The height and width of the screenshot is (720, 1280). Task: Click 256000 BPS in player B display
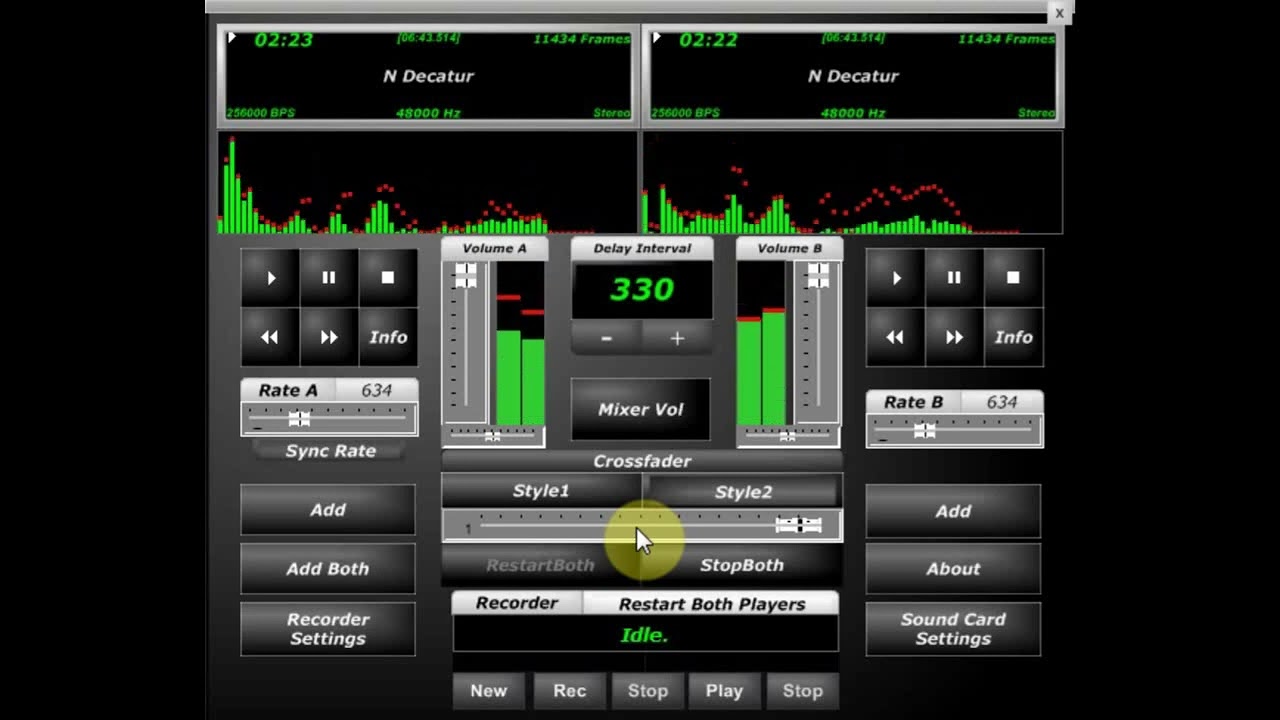[685, 113]
